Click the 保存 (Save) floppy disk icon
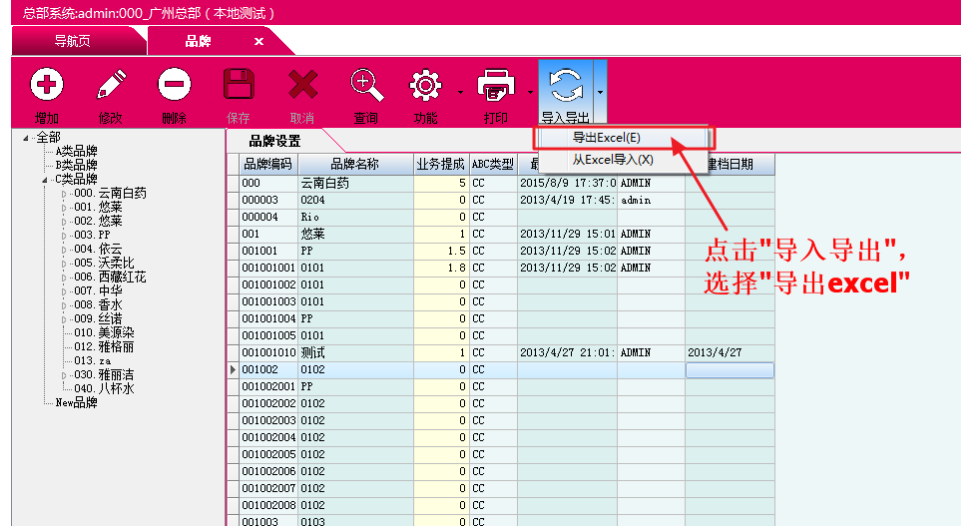 pos(238,85)
